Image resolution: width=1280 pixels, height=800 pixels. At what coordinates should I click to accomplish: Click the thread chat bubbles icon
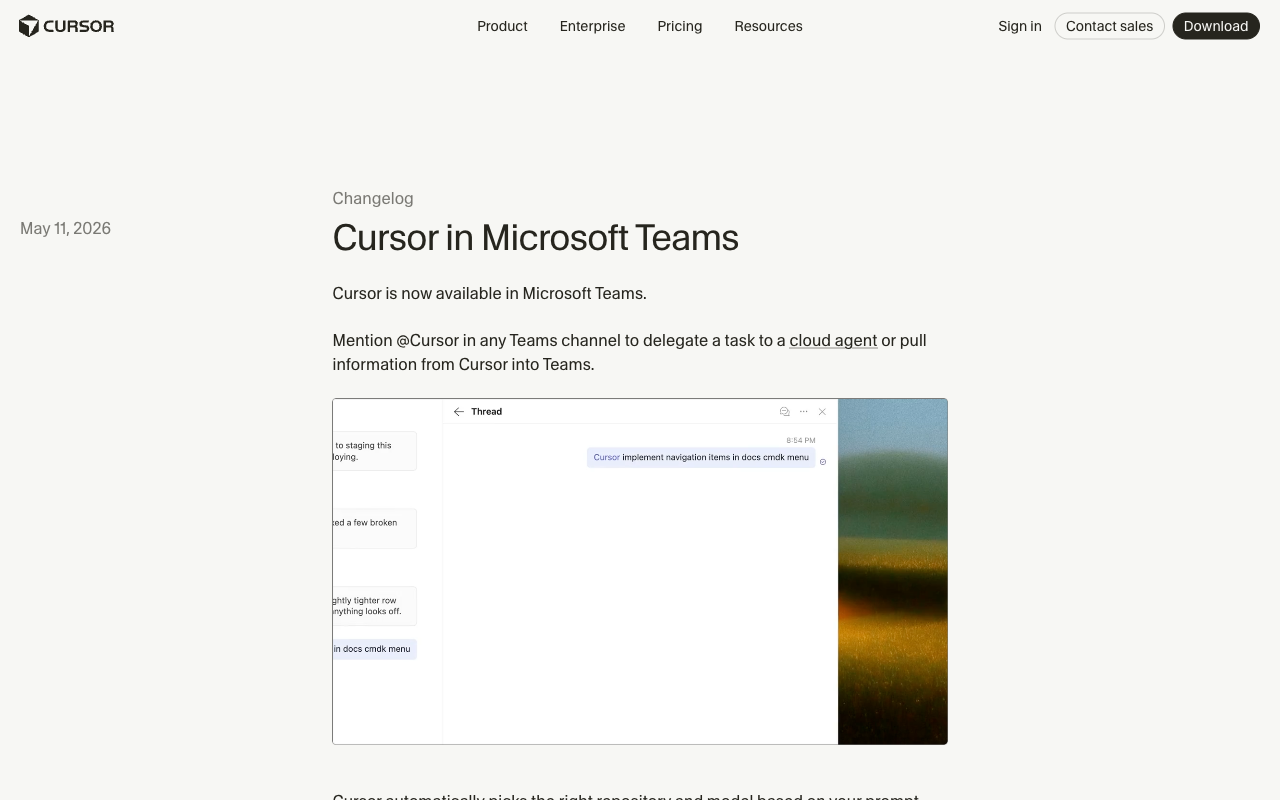pyautogui.click(x=784, y=411)
